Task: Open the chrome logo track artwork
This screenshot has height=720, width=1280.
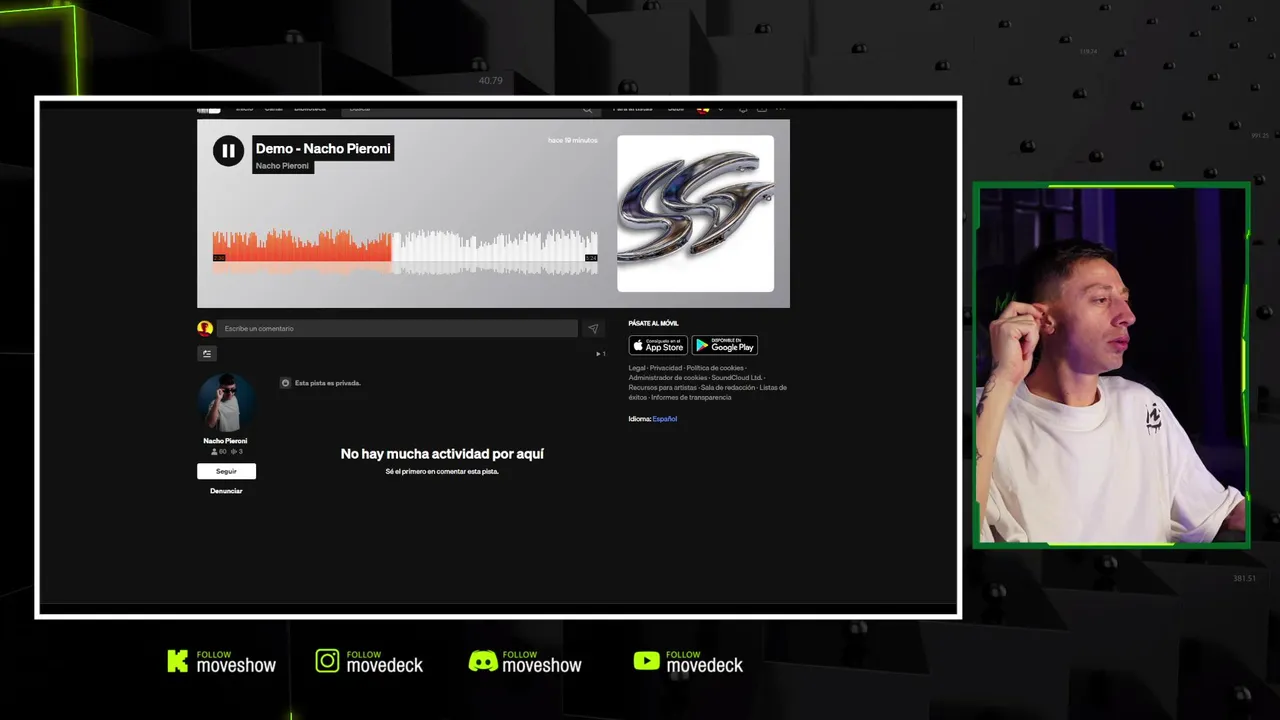Action: click(695, 213)
